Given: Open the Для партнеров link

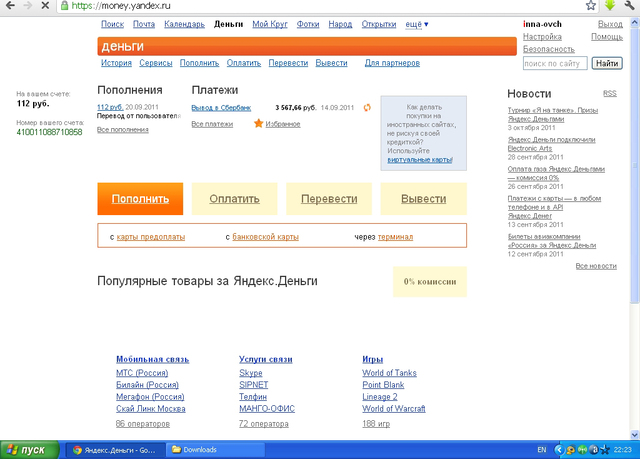Looking at the screenshot, I should click(x=392, y=63).
